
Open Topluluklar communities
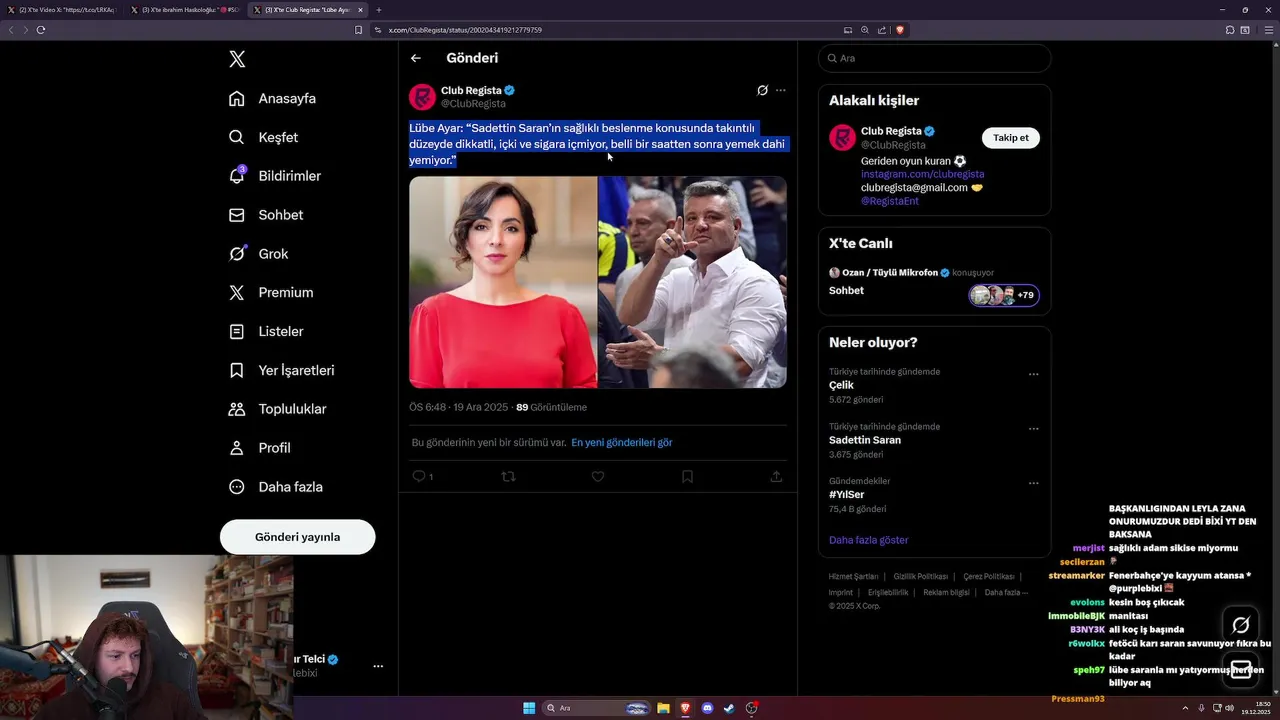point(277,409)
